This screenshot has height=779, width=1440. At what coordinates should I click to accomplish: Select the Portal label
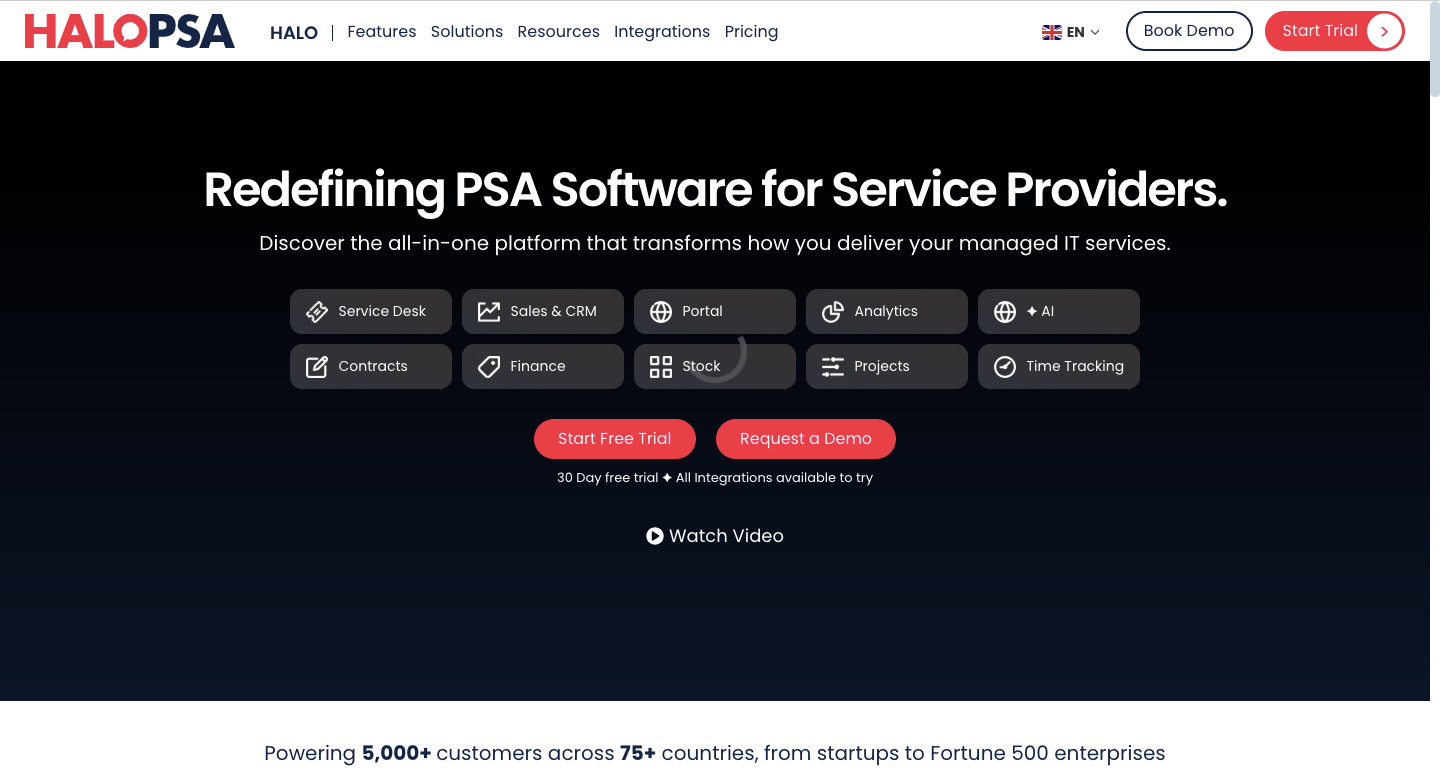[702, 311]
